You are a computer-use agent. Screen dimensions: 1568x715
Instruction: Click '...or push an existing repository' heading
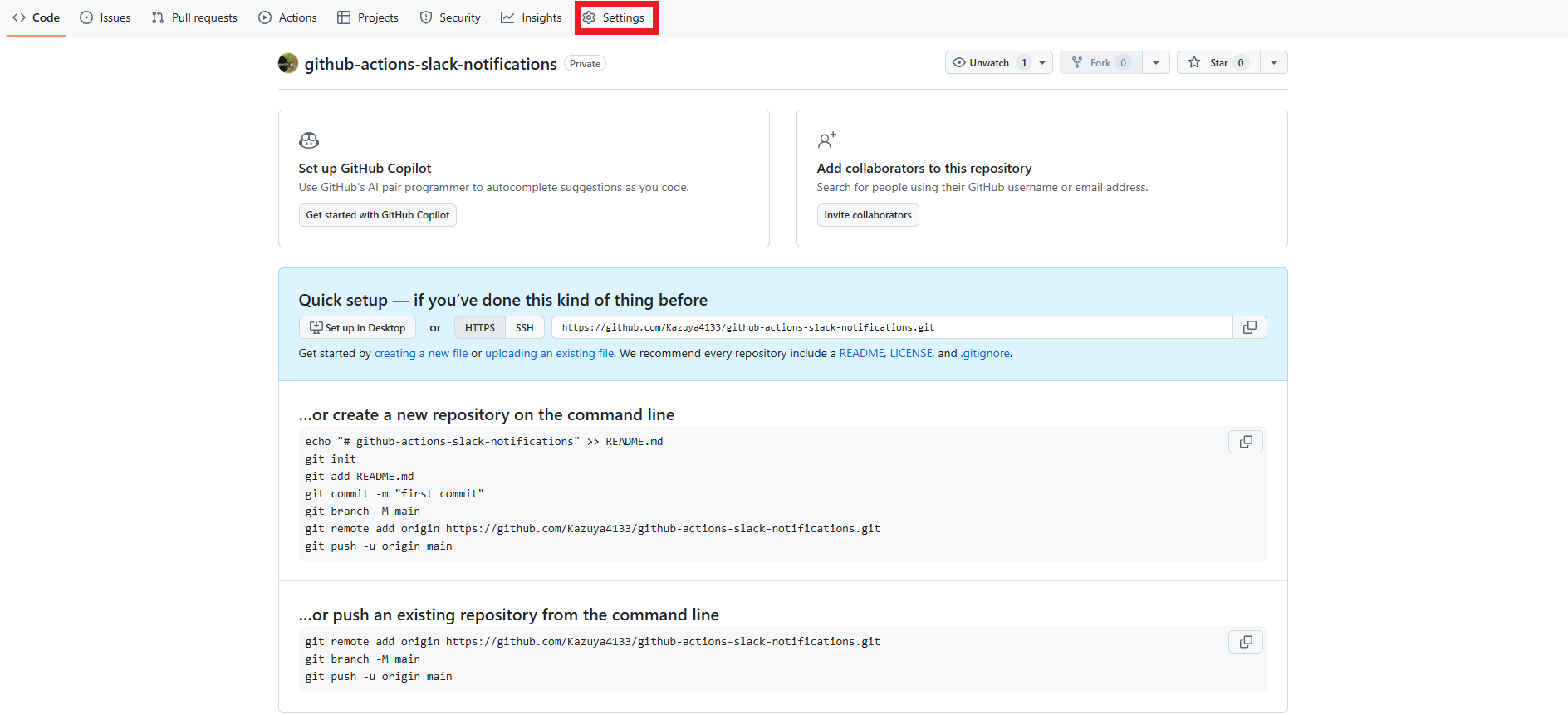[x=509, y=615]
